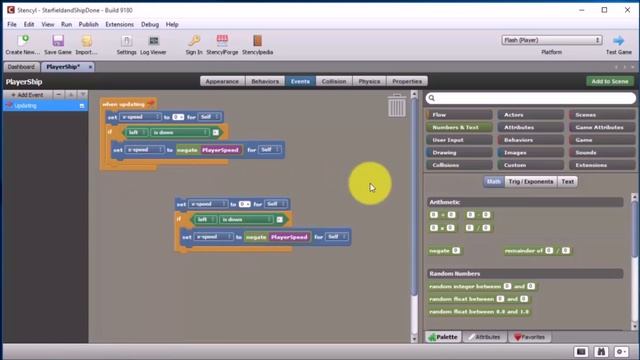Switch to the Behaviors tab
This screenshot has width=640, height=360.
coord(265,81)
